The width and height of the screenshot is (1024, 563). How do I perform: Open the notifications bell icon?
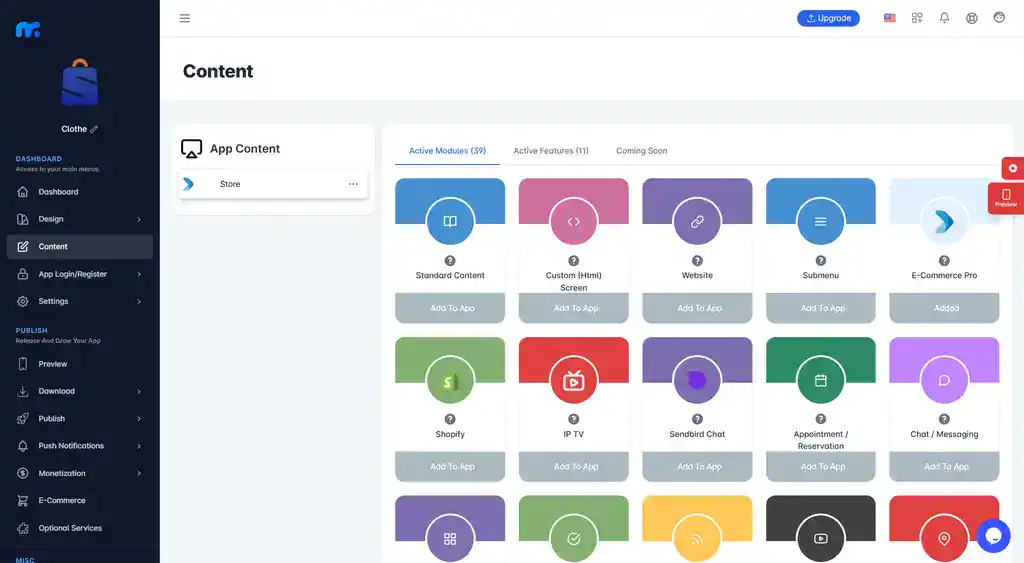944,18
